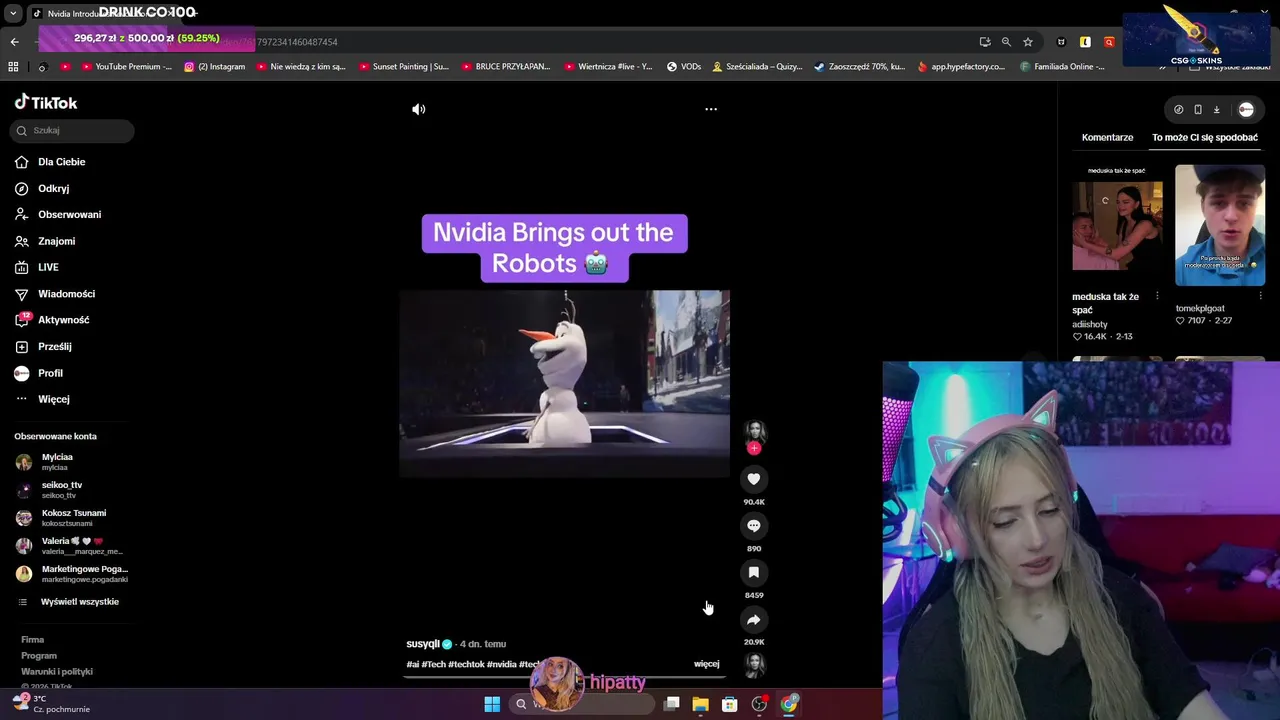Open video comments bubble icon
Screen dimensions: 1280x720
[x=754, y=526]
